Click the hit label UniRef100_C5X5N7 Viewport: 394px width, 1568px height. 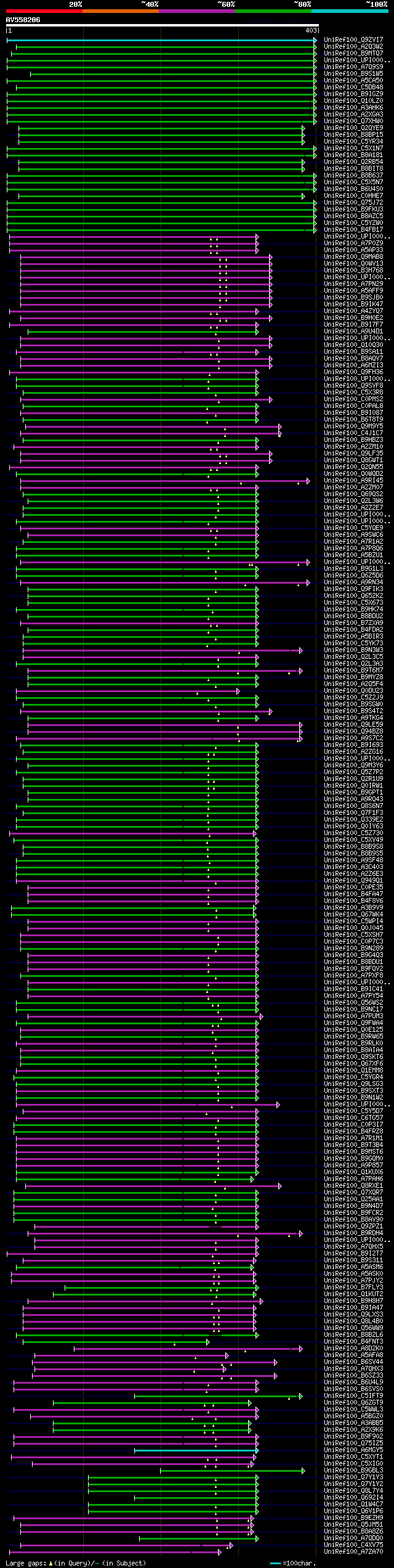click(353, 182)
